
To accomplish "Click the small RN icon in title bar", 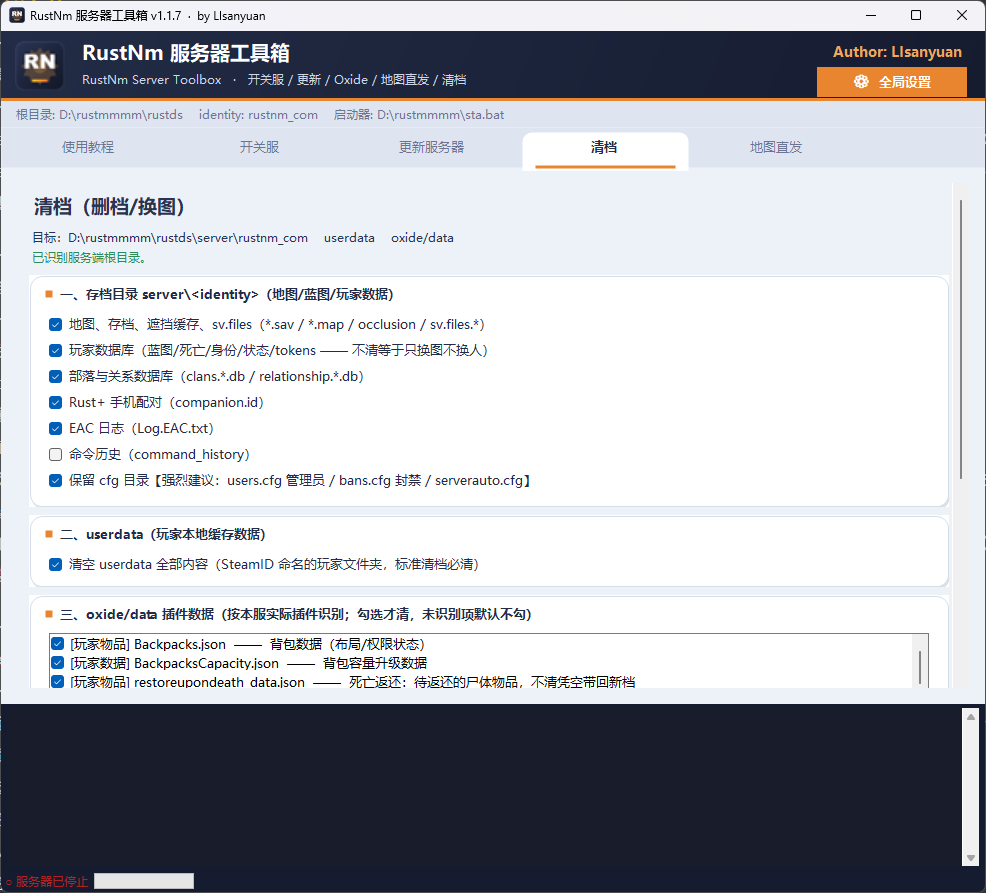I will tap(17, 15).
